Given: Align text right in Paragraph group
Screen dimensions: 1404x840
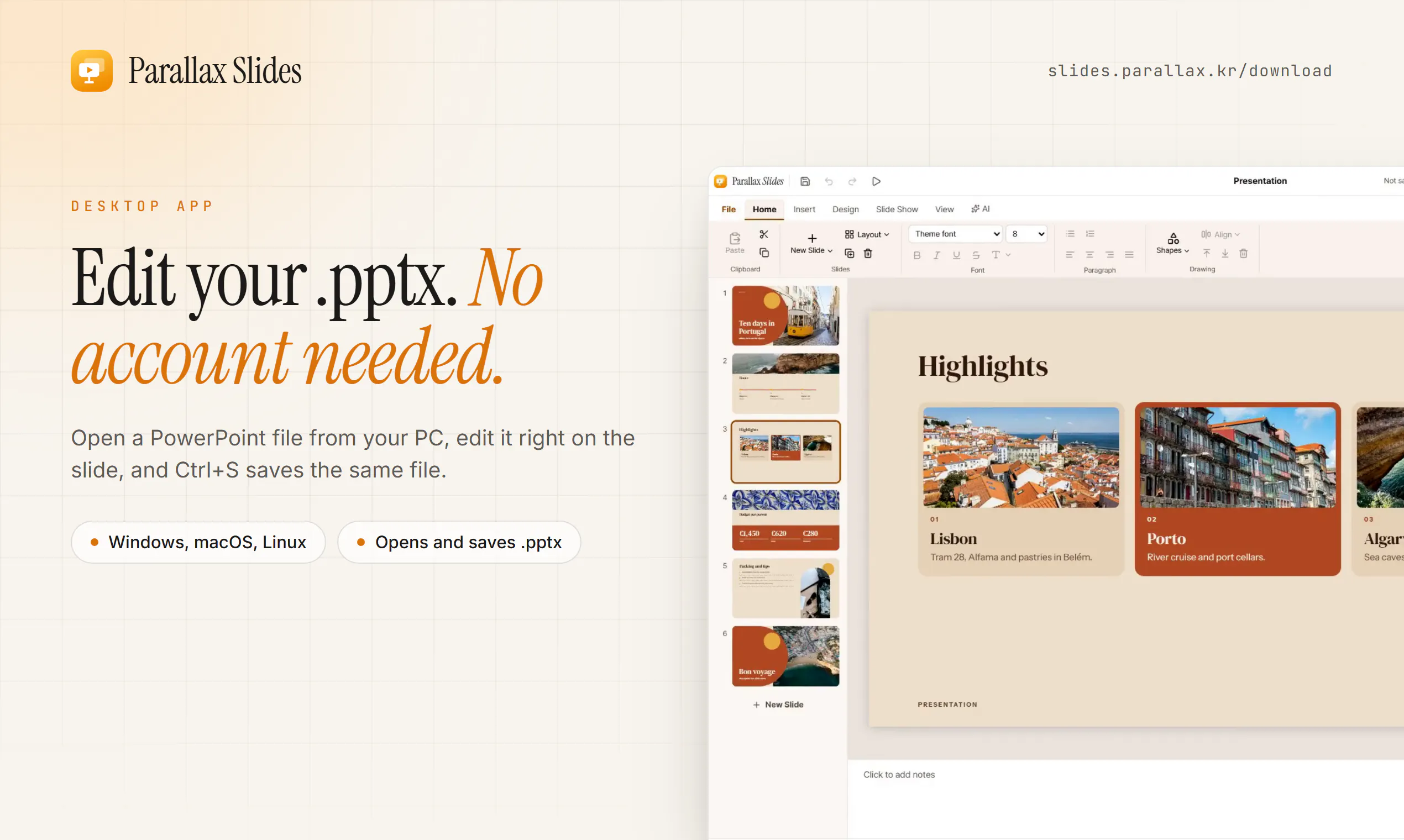Looking at the screenshot, I should tap(1109, 255).
